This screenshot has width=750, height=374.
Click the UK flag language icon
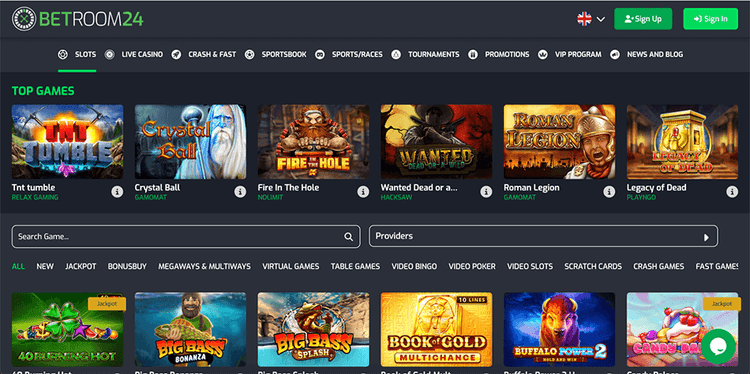[584, 19]
